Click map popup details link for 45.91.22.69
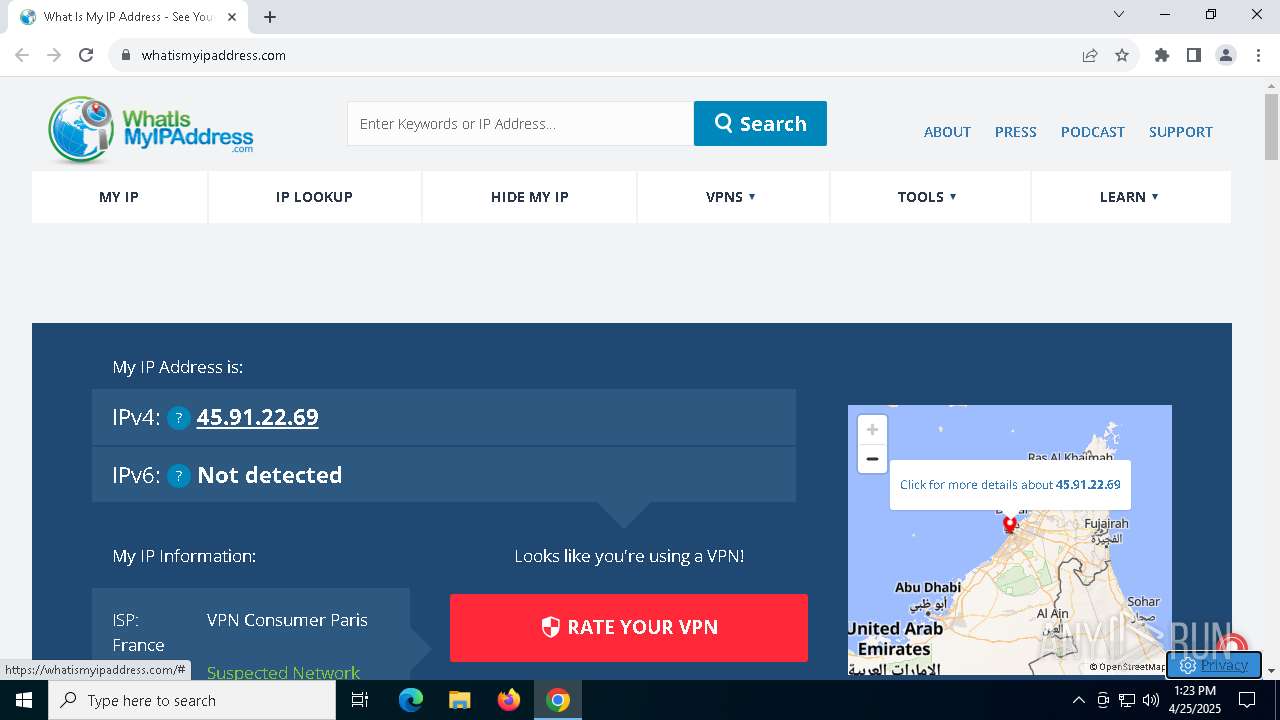 pyautogui.click(x=1010, y=484)
